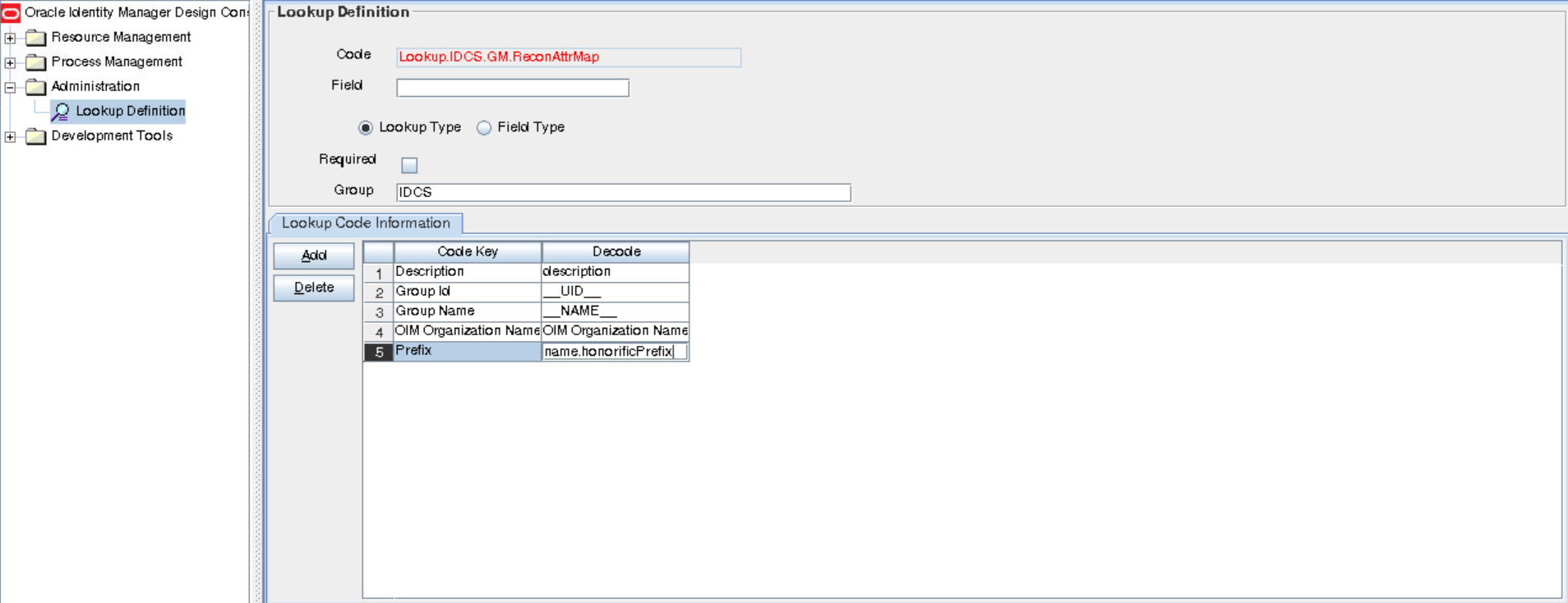Click the lowercase description decode cell

pyautogui.click(x=616, y=272)
